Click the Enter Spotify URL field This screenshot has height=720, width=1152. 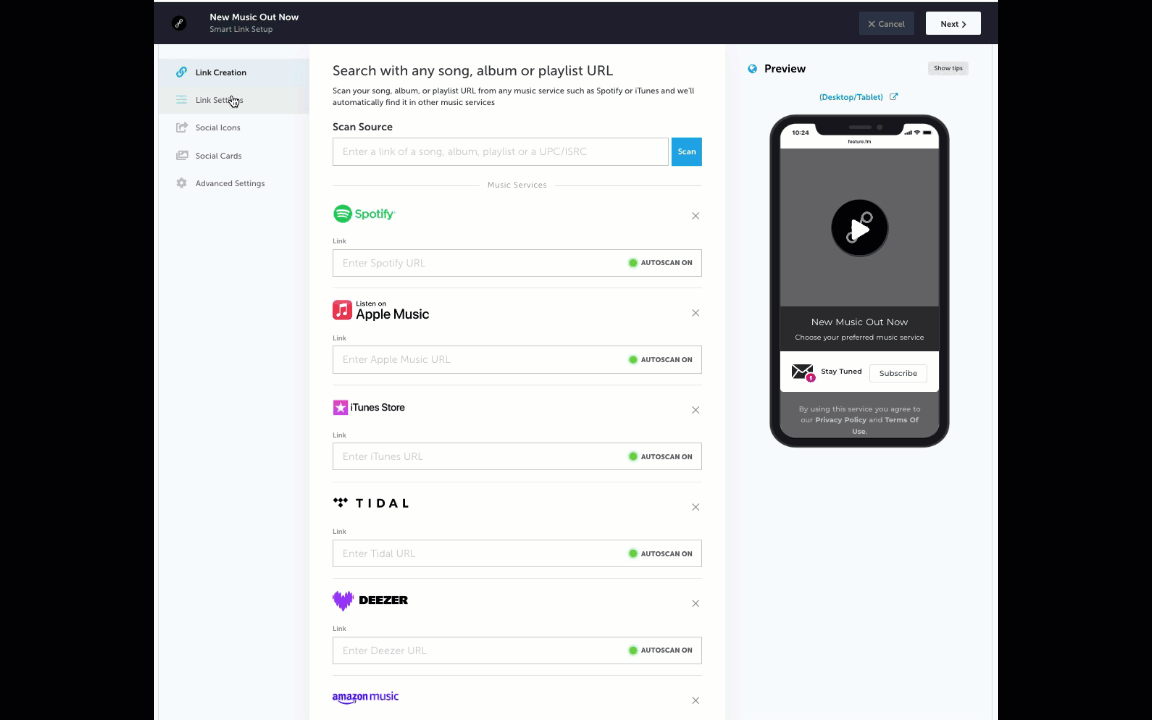click(x=516, y=262)
